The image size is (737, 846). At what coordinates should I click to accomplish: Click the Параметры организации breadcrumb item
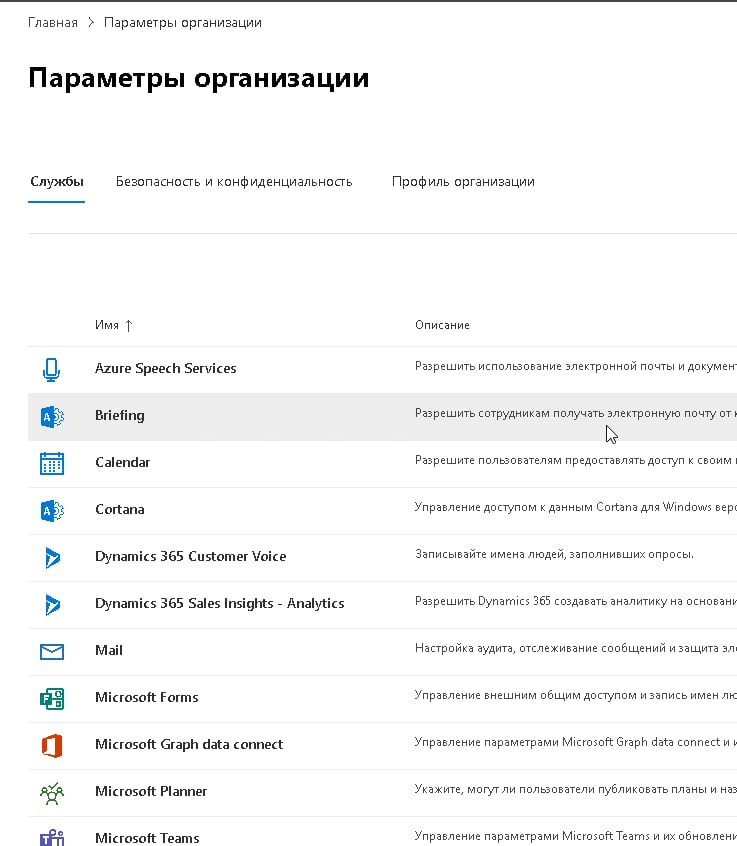pyautogui.click(x=183, y=23)
